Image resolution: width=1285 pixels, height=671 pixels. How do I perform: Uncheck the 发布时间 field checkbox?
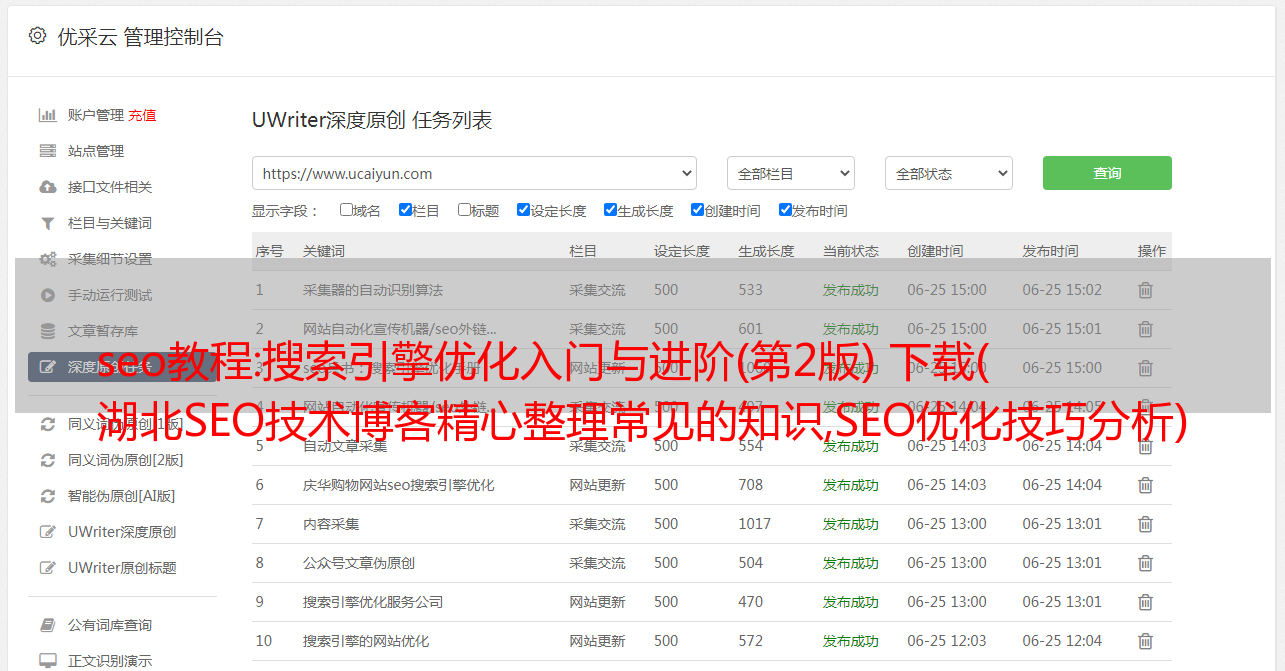784,210
